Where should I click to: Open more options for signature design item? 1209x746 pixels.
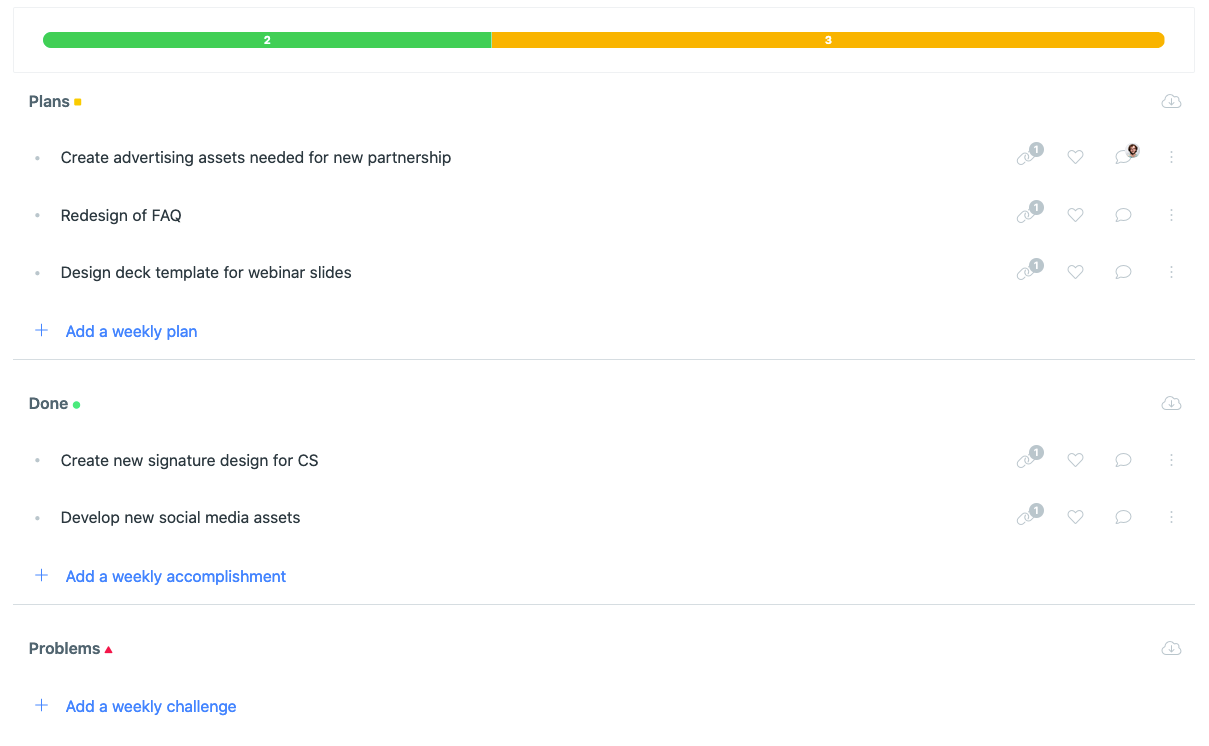(x=1171, y=460)
